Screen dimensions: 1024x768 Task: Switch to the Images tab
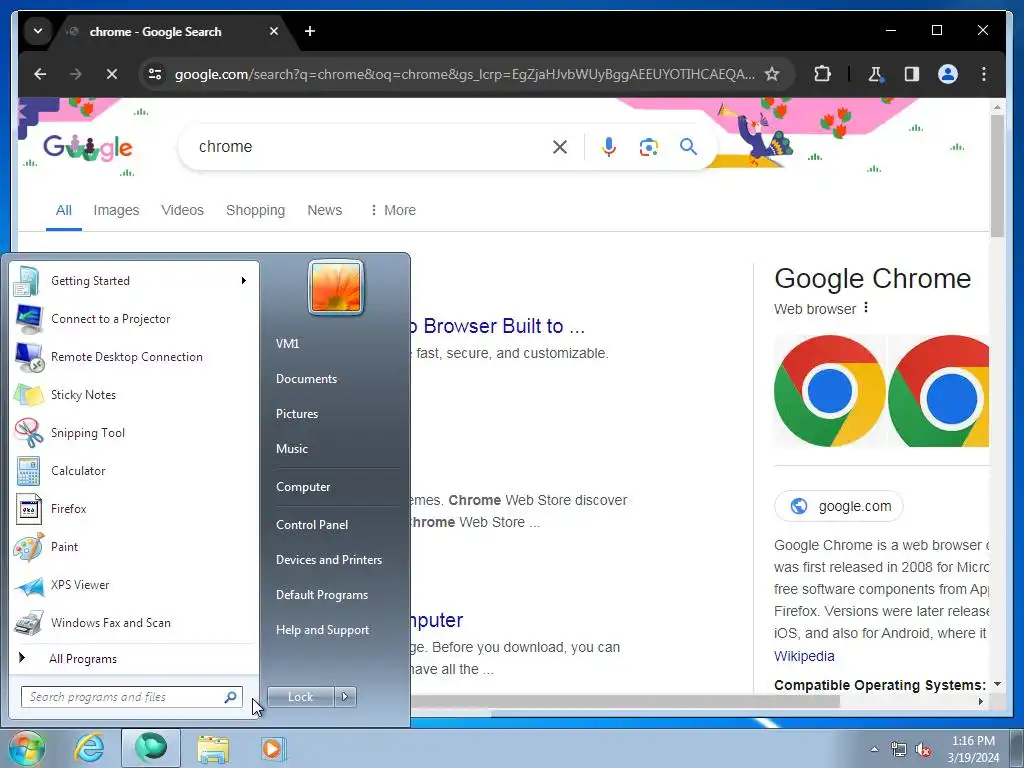tap(116, 210)
